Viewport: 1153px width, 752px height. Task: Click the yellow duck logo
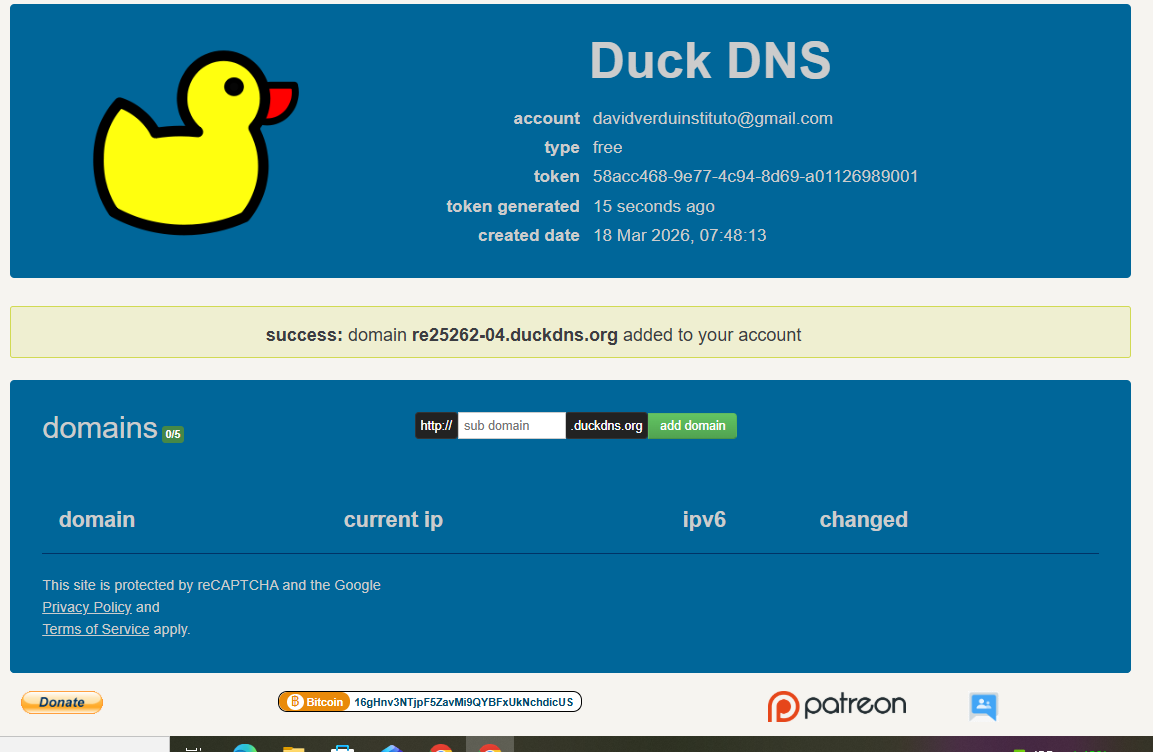(x=196, y=143)
